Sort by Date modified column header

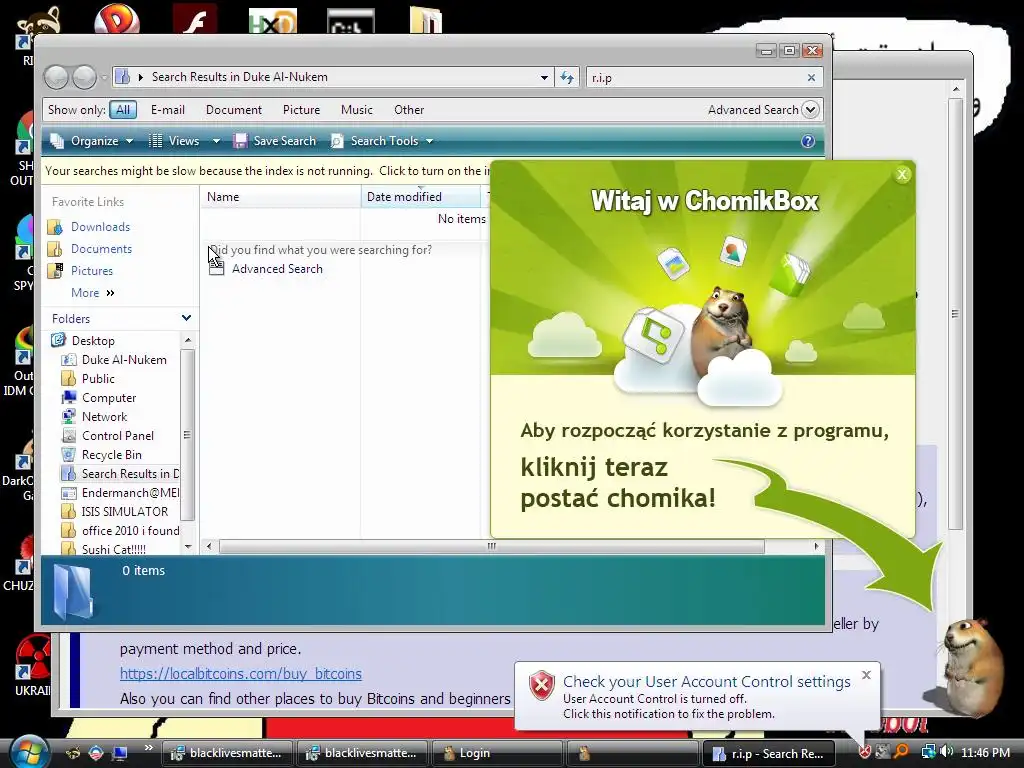pyautogui.click(x=421, y=197)
